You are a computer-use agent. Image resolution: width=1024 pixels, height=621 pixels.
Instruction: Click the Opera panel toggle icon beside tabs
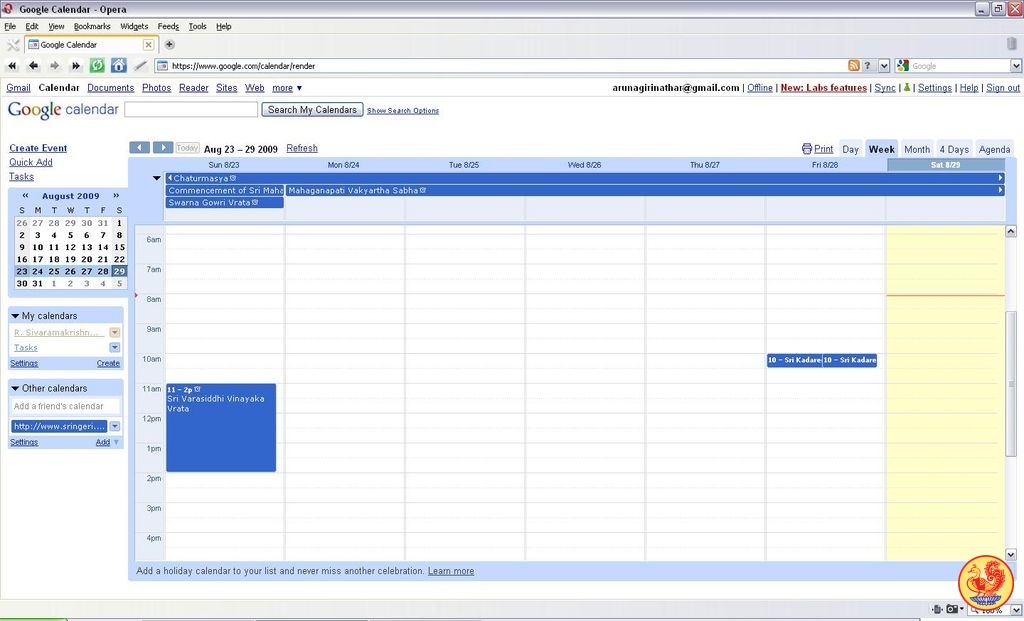tap(12, 44)
